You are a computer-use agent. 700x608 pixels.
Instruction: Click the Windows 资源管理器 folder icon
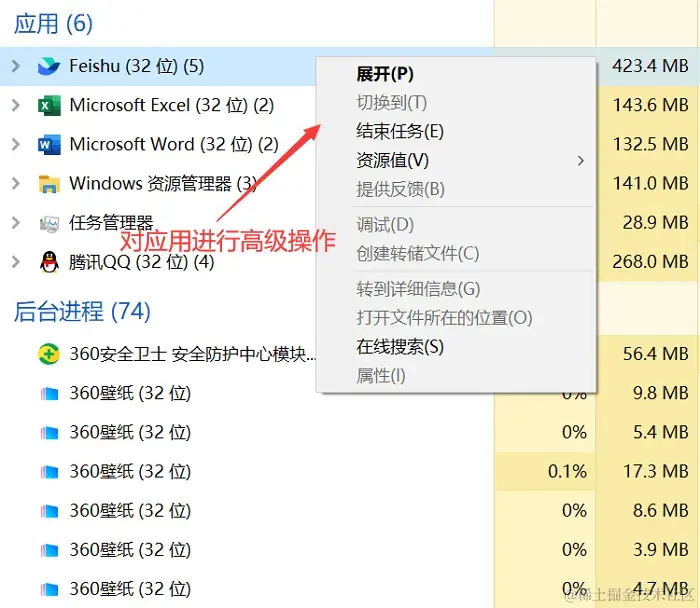[x=49, y=184]
